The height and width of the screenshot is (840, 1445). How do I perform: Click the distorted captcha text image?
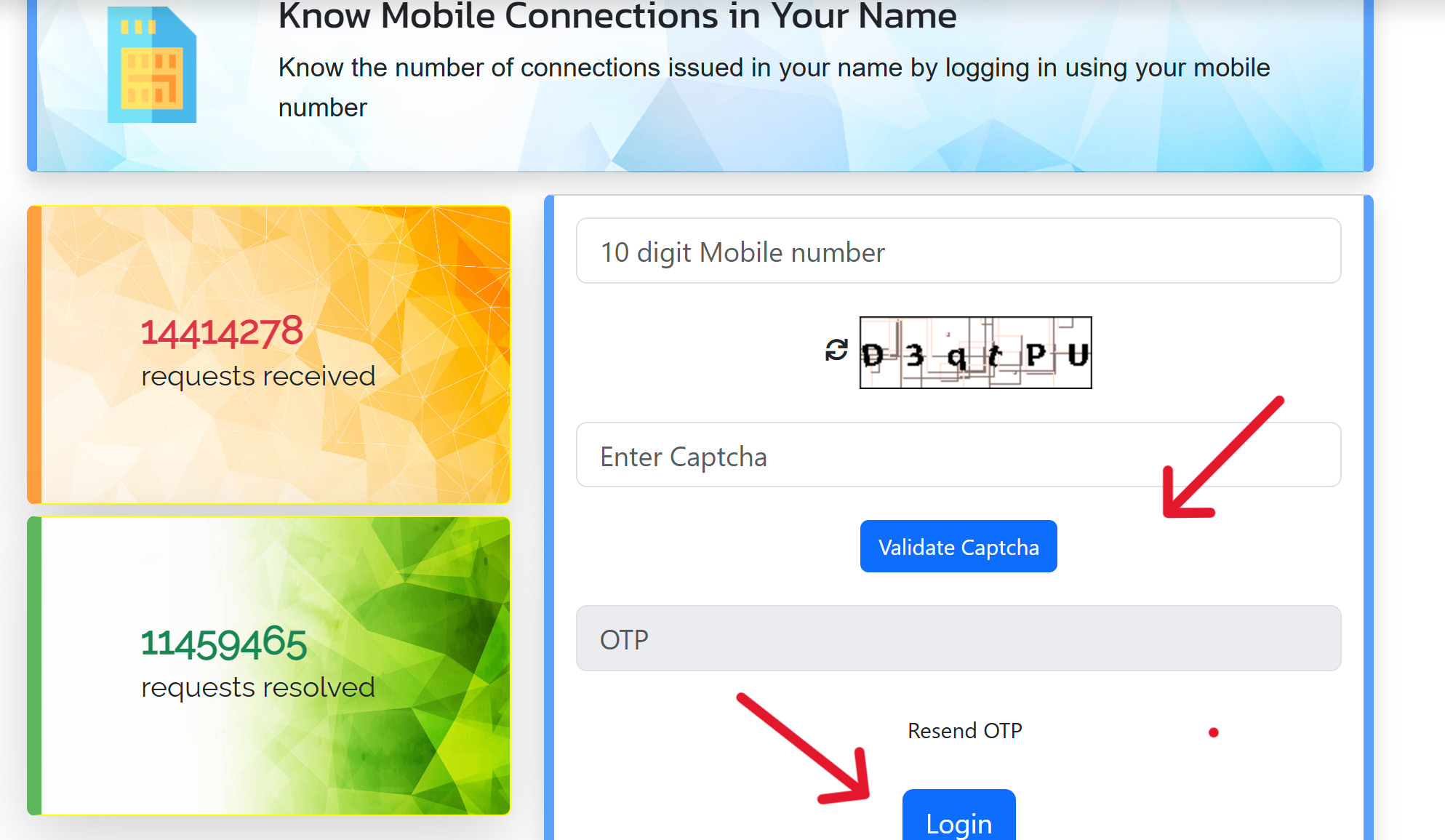[975, 353]
